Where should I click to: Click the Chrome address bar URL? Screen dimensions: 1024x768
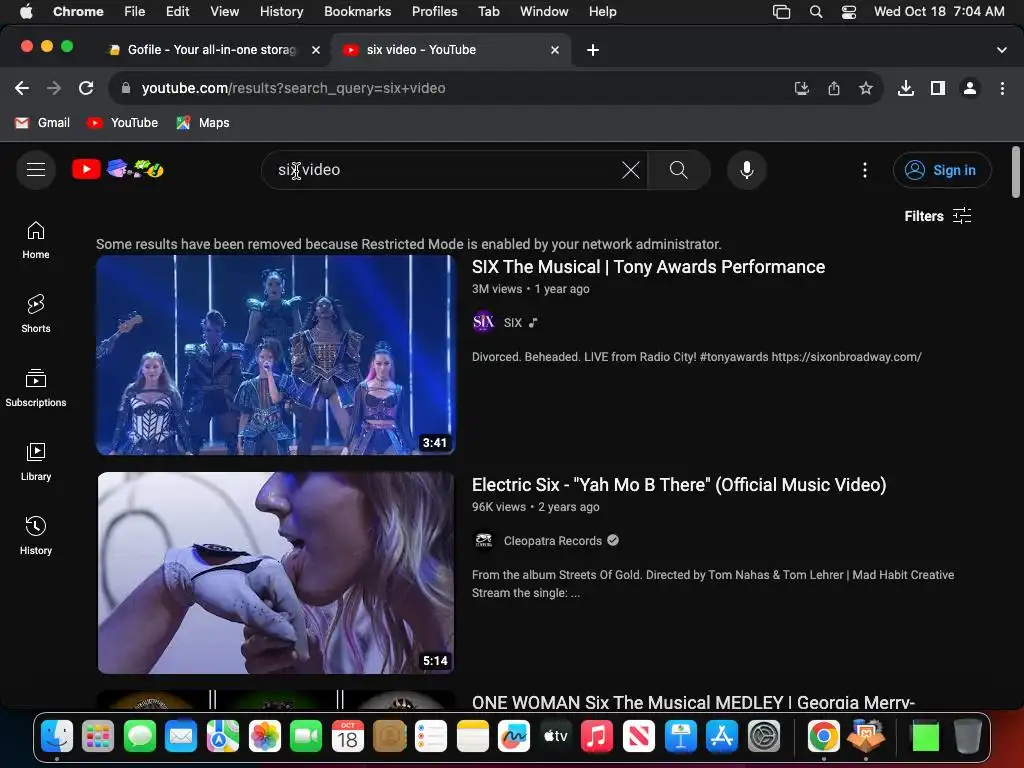293,88
